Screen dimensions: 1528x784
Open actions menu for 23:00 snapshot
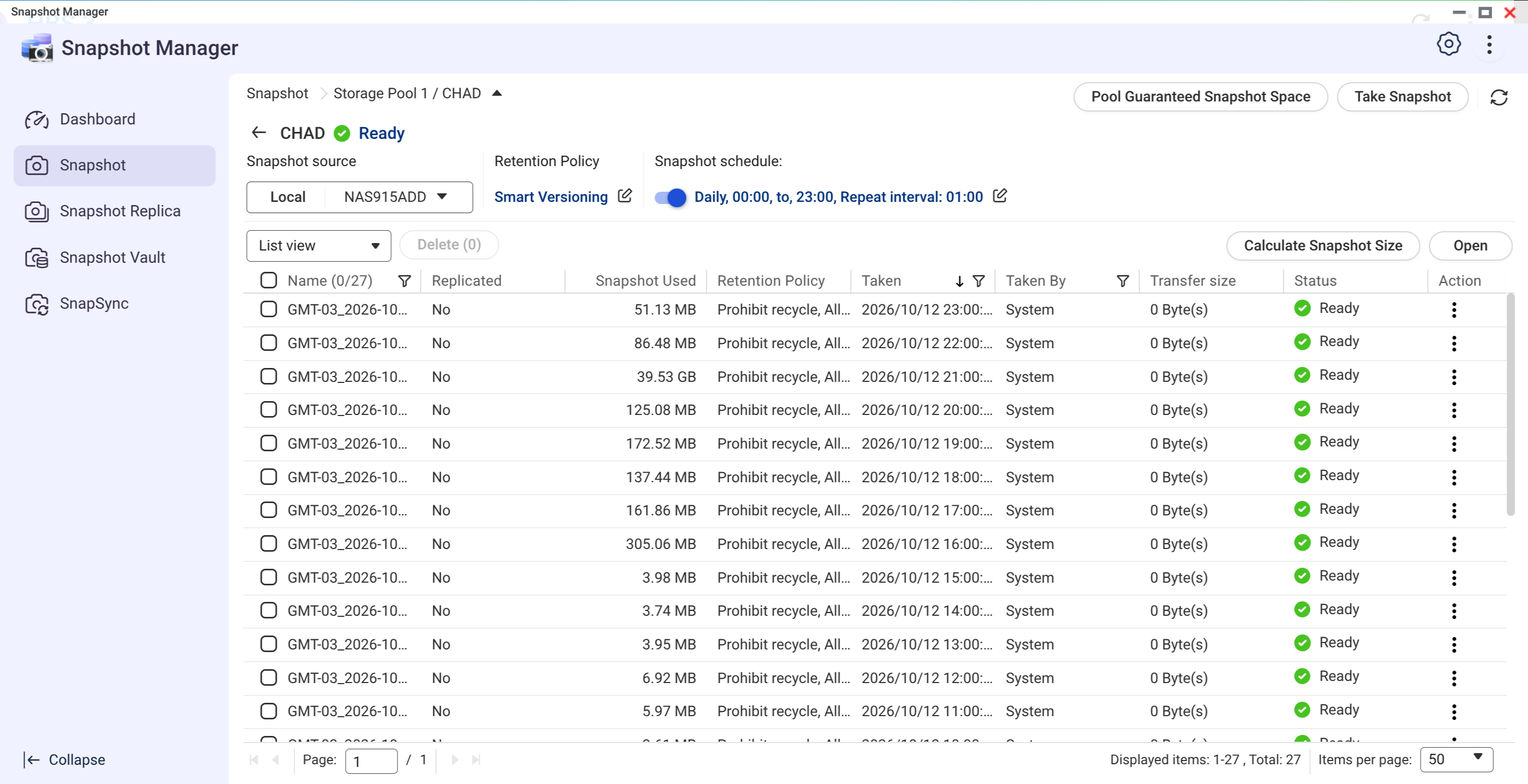pos(1453,310)
